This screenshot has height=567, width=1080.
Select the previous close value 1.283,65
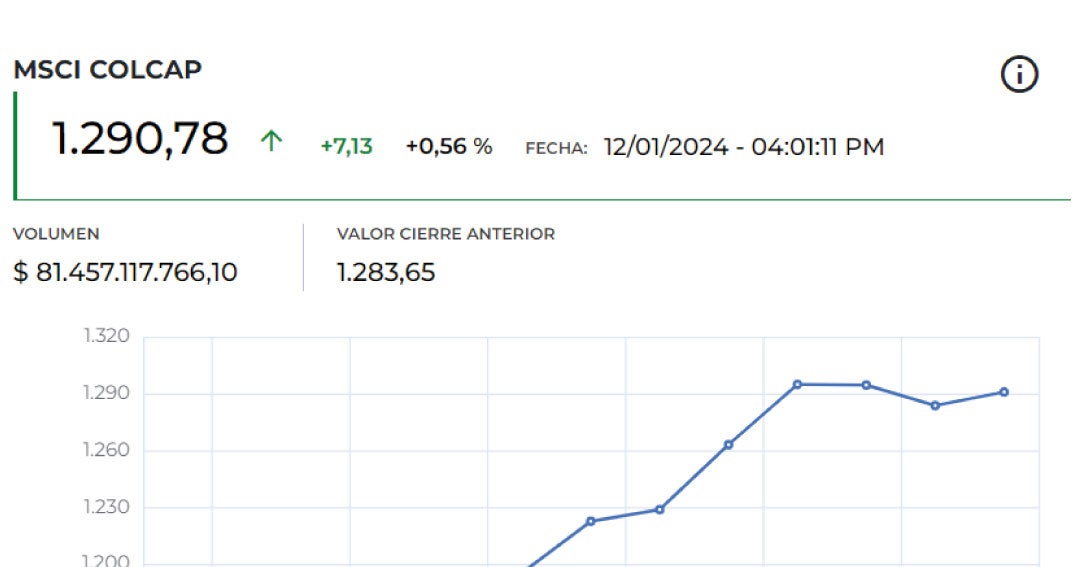pos(386,272)
